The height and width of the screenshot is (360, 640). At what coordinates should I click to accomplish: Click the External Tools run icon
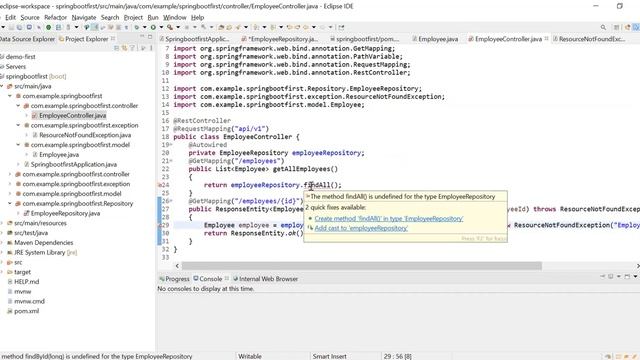pos(170,27)
